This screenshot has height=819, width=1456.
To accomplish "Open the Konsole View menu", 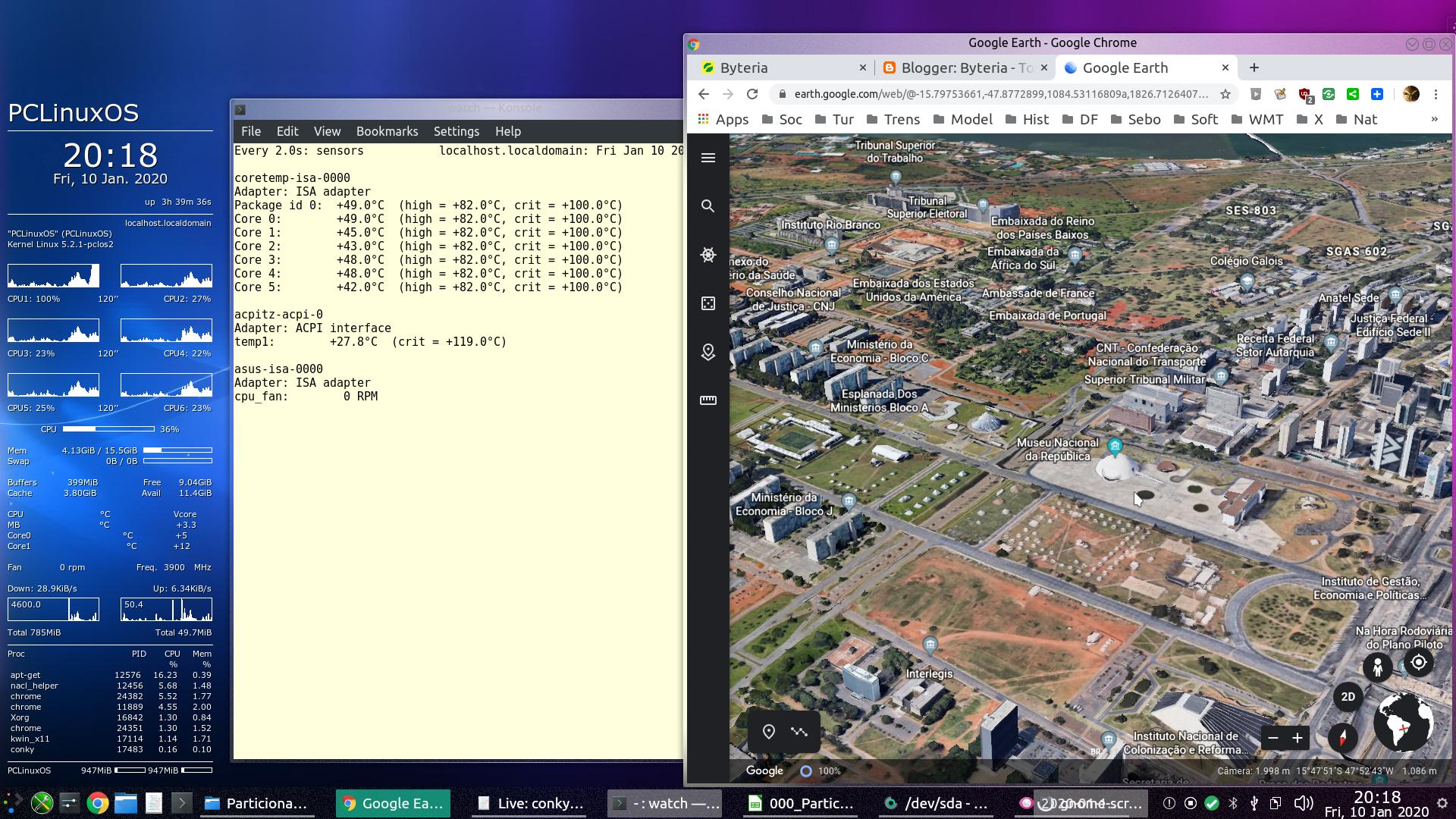I will [328, 131].
